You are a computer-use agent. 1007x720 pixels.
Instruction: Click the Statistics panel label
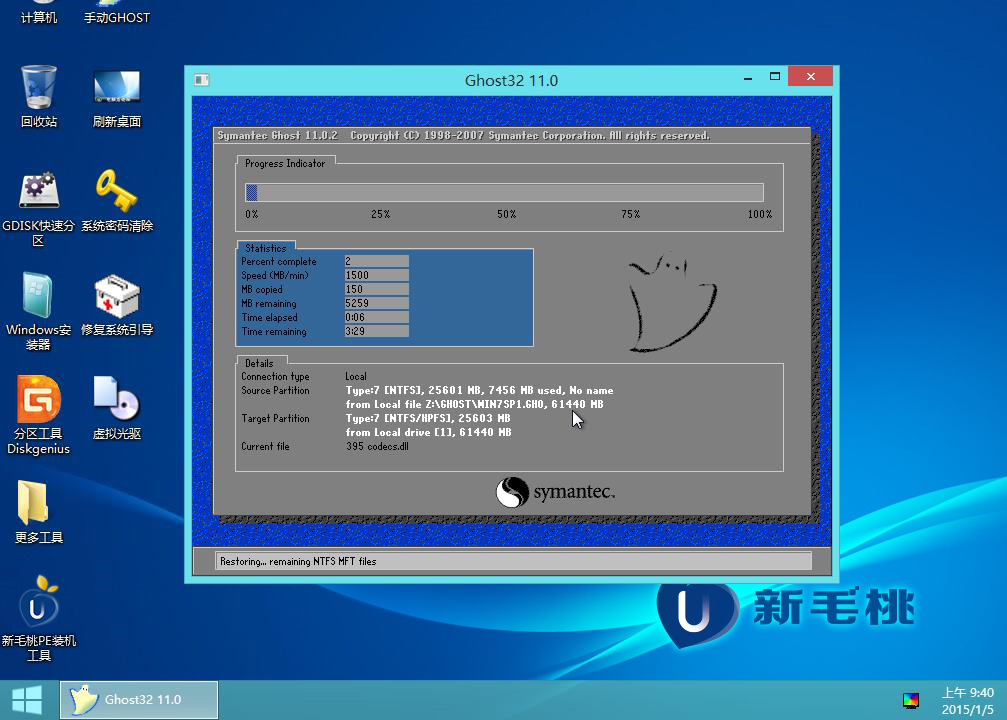coord(265,248)
